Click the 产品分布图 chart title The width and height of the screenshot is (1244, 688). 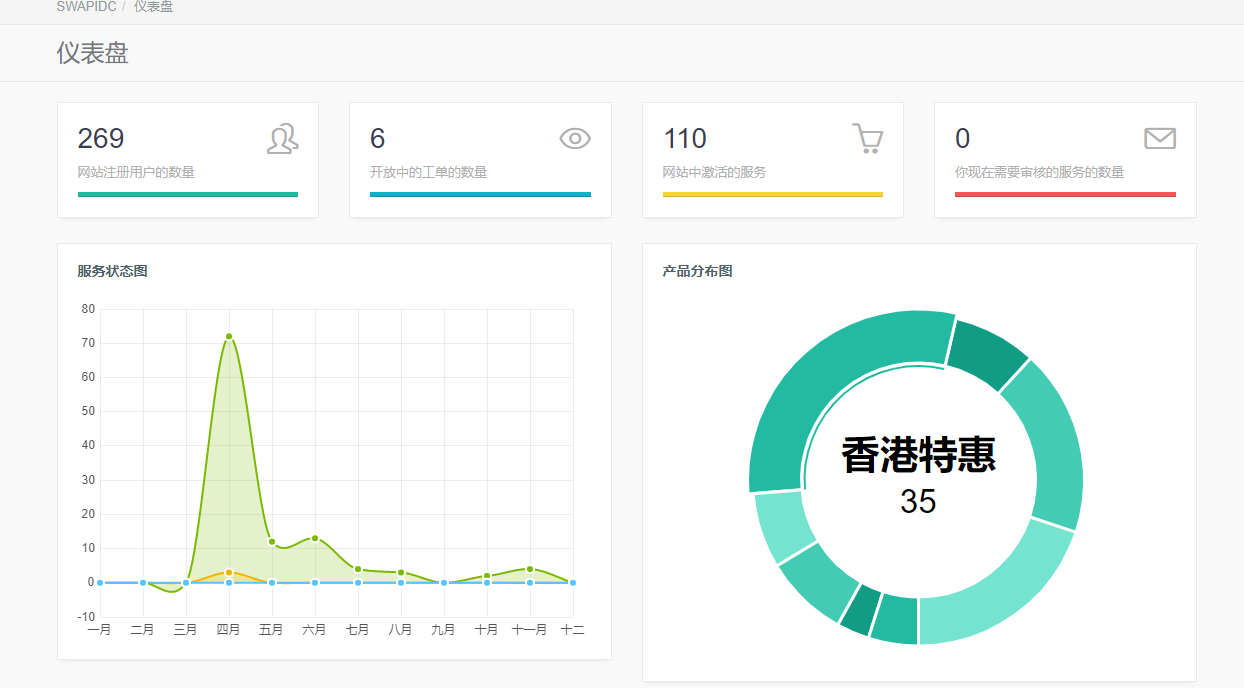click(x=697, y=271)
